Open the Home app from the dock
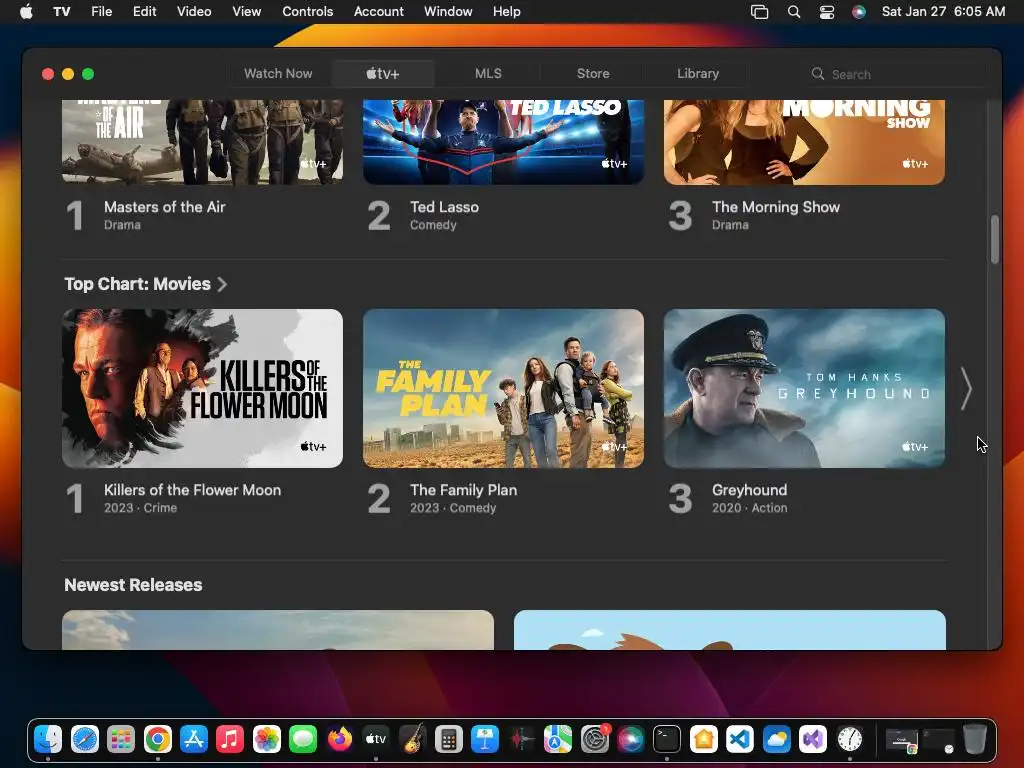Screen dimensions: 1024x768 coord(703,739)
